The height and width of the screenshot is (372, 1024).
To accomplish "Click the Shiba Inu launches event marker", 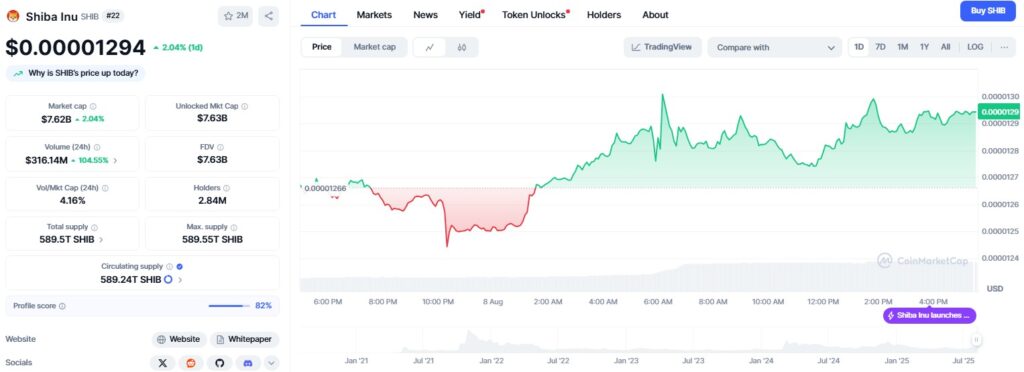I will click(x=930, y=316).
